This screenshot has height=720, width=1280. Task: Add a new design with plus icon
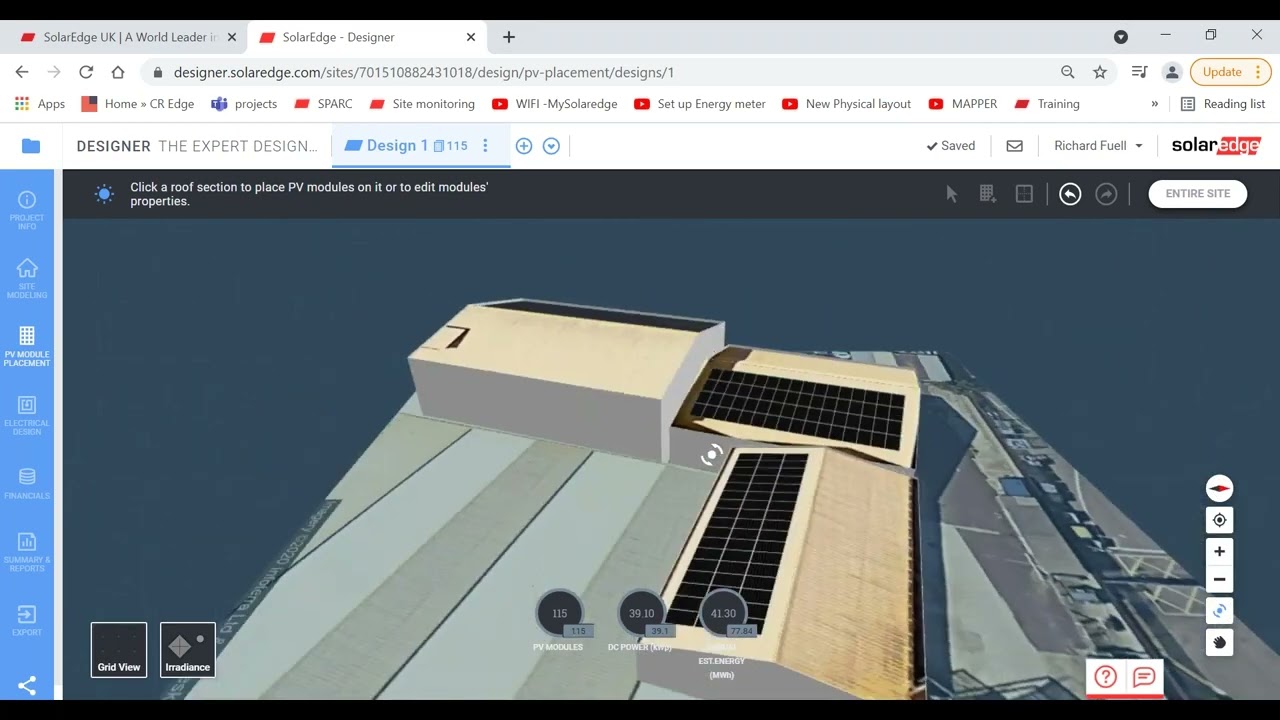(x=523, y=146)
